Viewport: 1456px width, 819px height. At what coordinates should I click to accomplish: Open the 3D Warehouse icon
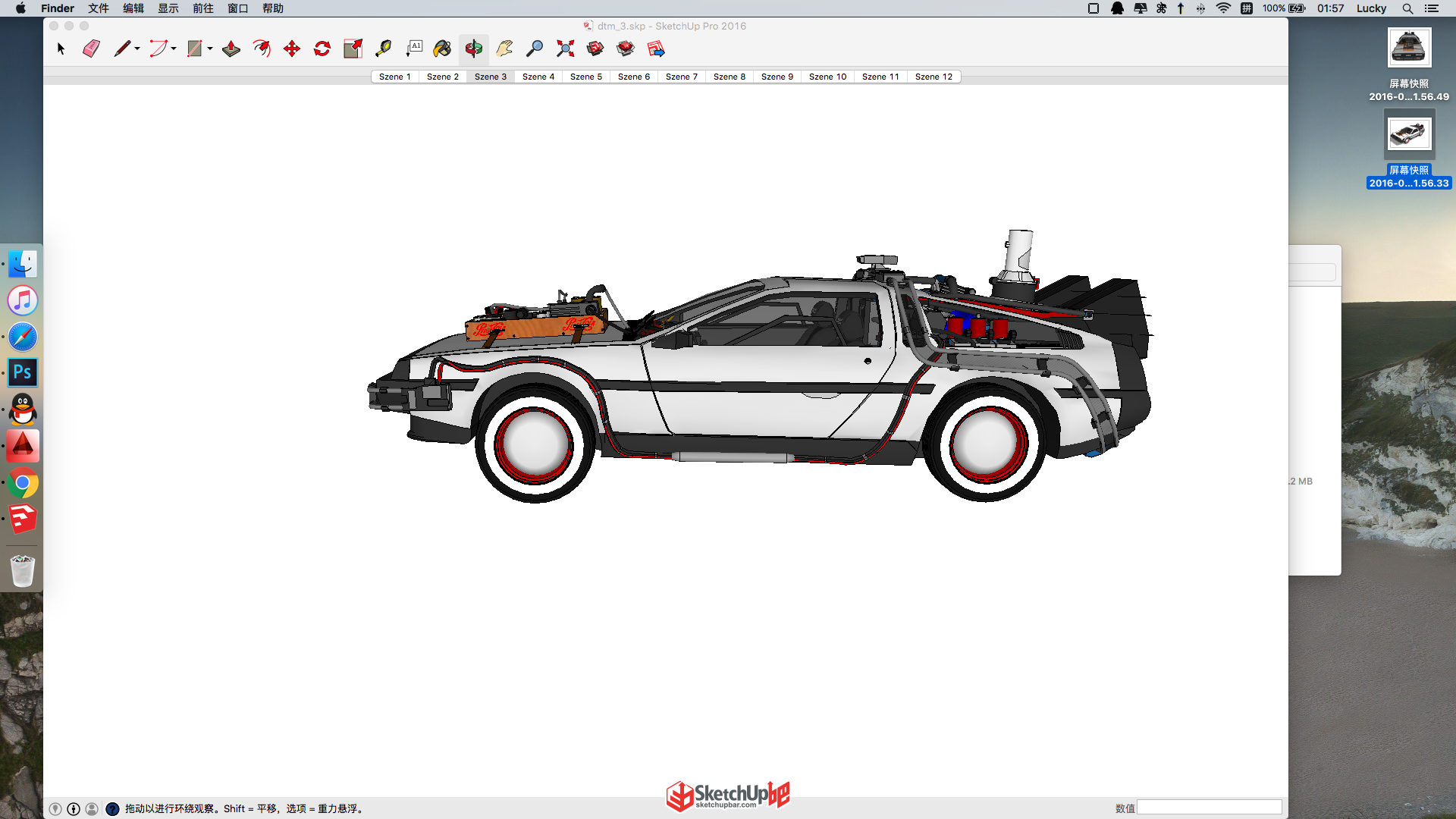pyautogui.click(x=595, y=49)
